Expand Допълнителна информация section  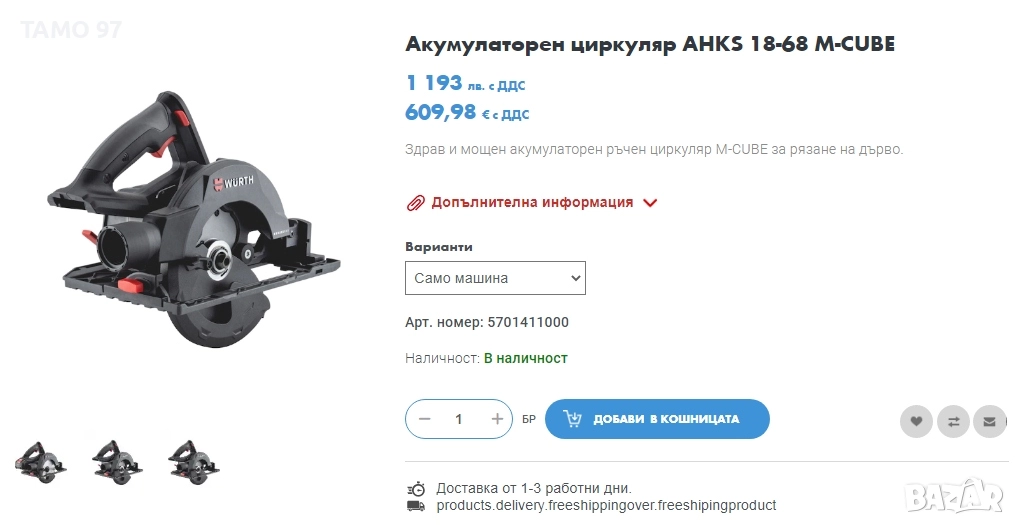532,203
